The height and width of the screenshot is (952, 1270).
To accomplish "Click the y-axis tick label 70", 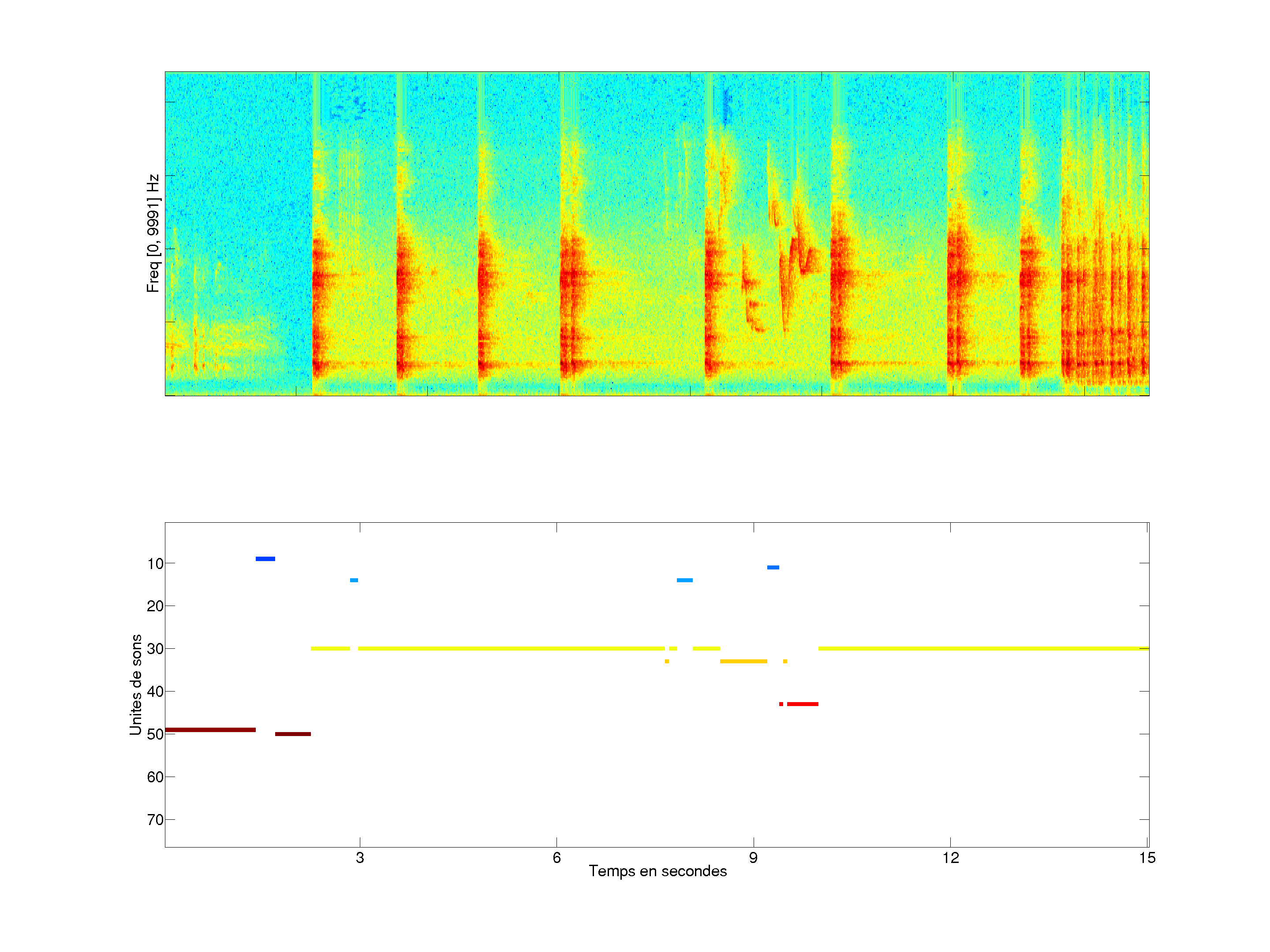I will [x=155, y=820].
